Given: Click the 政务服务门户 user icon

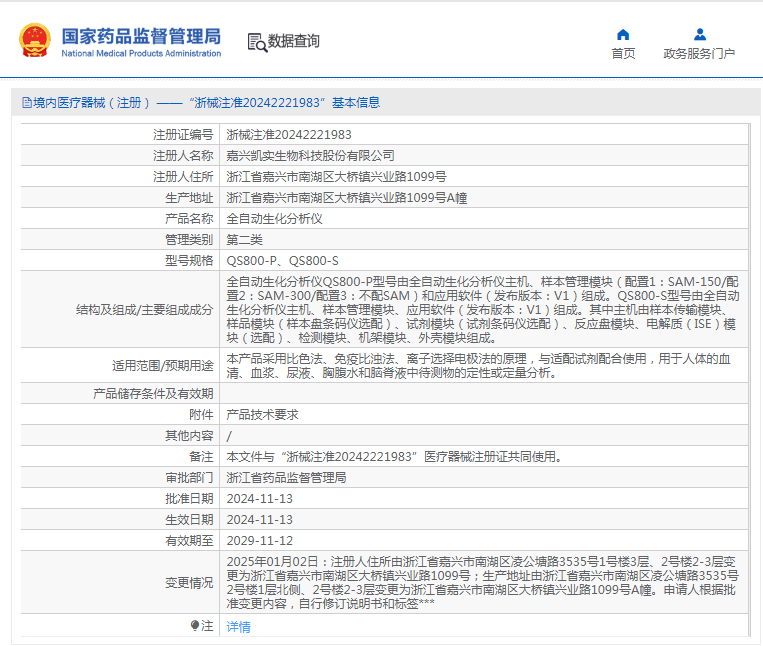Looking at the screenshot, I should coord(700,35).
